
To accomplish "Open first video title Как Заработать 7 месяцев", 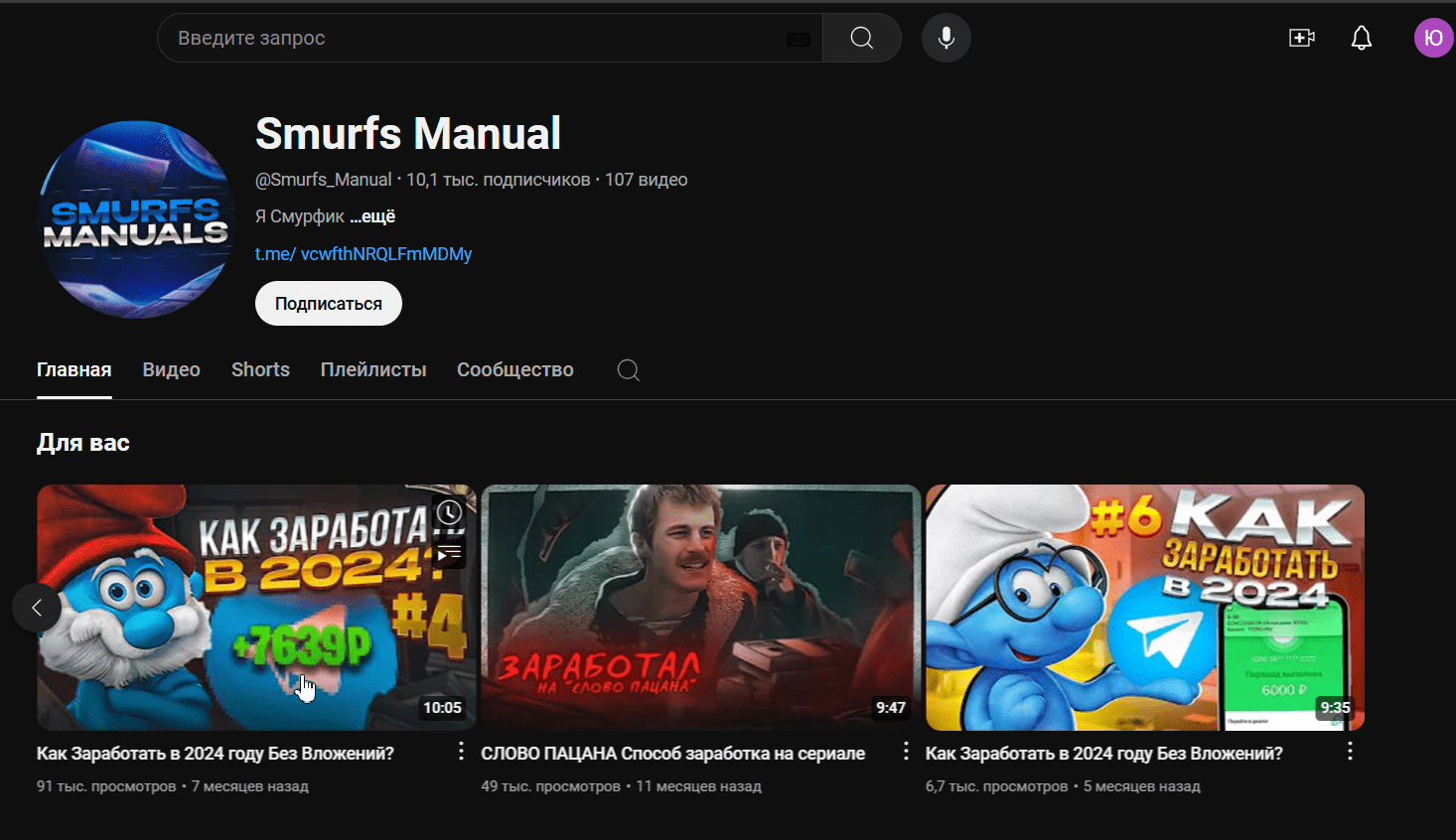I will tap(216, 754).
